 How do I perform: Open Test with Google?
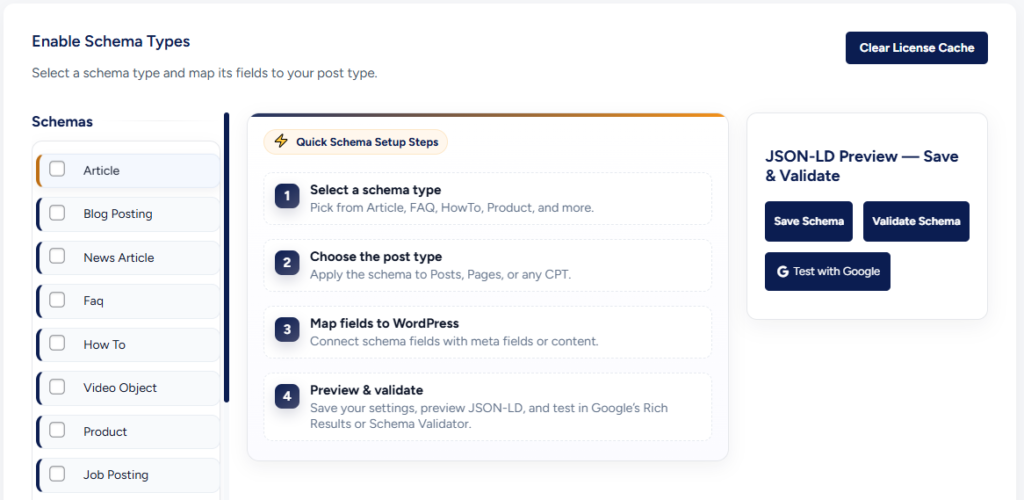click(827, 271)
